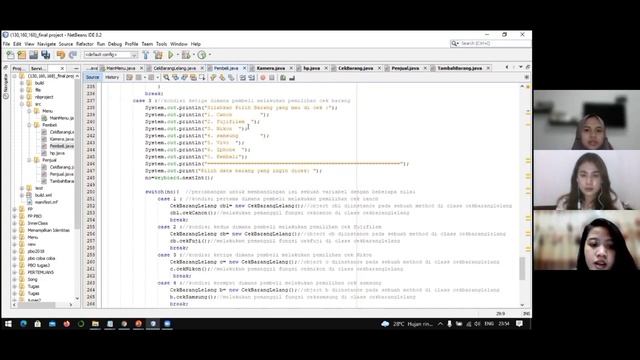Switch to the CekBarang.java tab
This screenshot has height=360, width=640.
point(356,68)
